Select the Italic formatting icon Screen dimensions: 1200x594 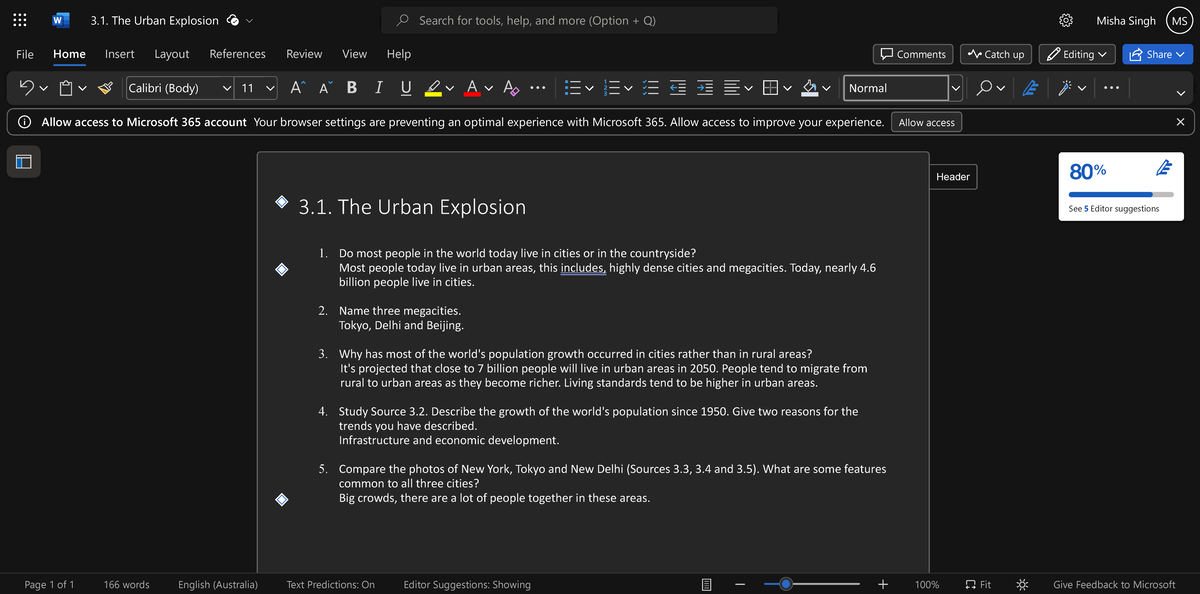378,88
